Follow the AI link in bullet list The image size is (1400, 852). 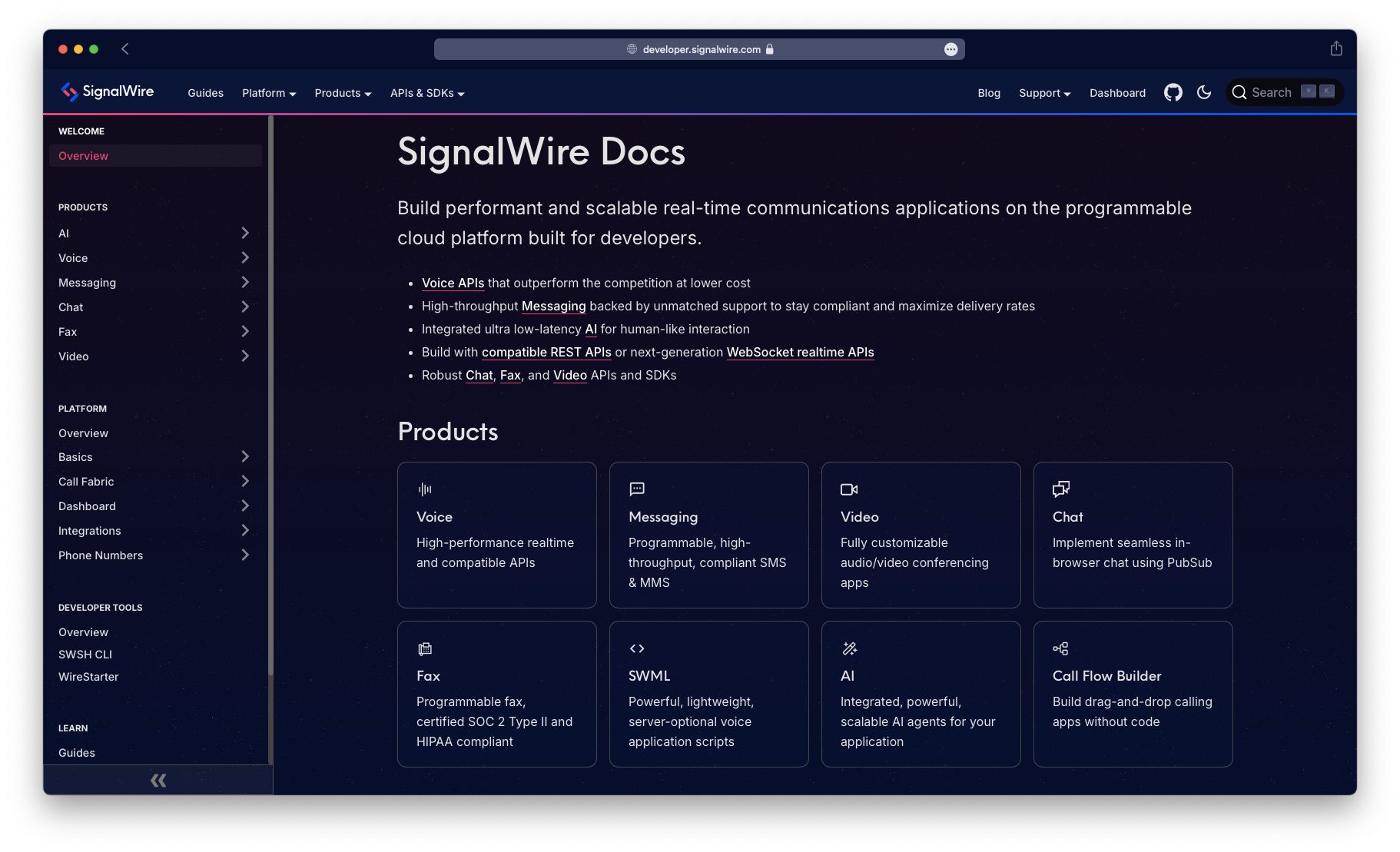click(591, 329)
